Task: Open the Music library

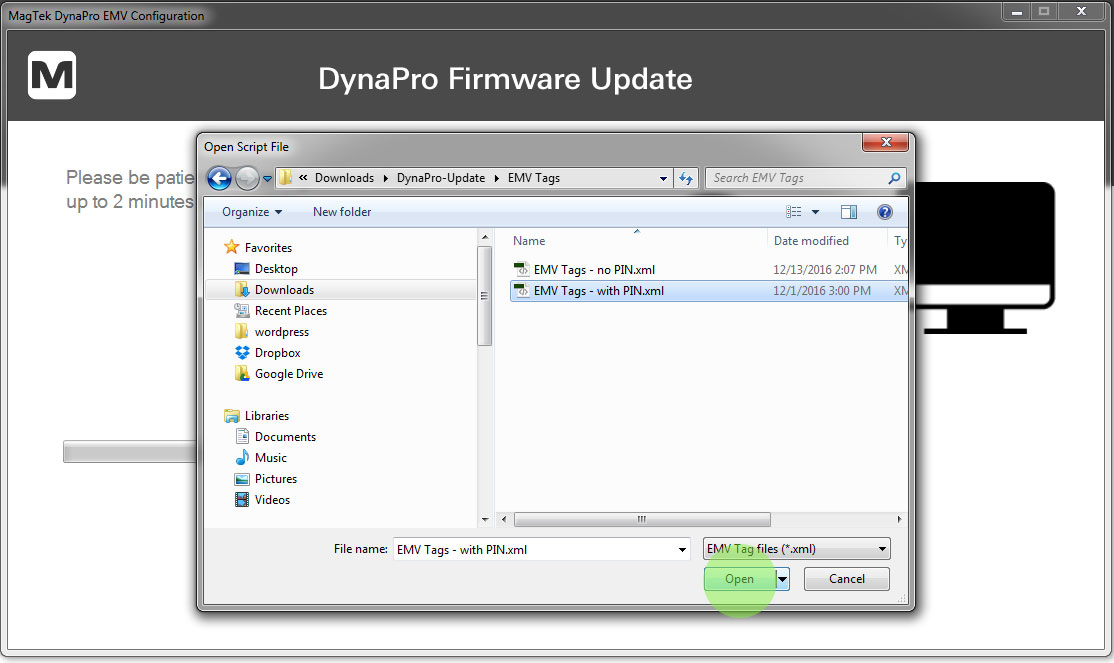Action: 271,458
